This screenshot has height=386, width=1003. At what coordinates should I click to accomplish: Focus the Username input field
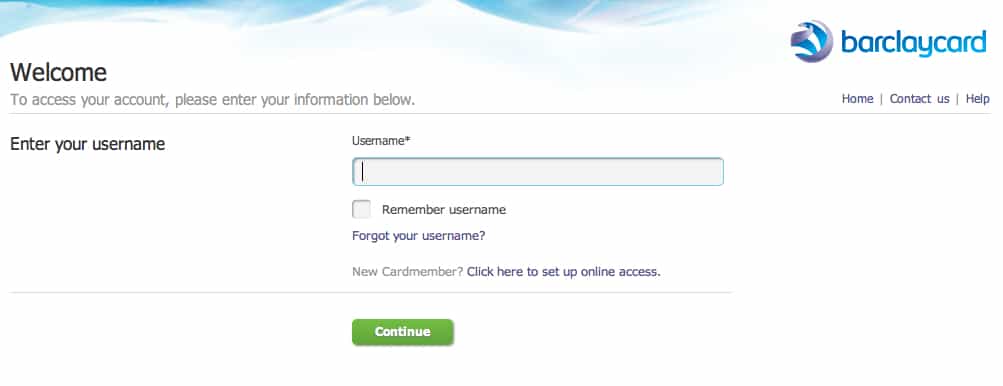point(538,172)
